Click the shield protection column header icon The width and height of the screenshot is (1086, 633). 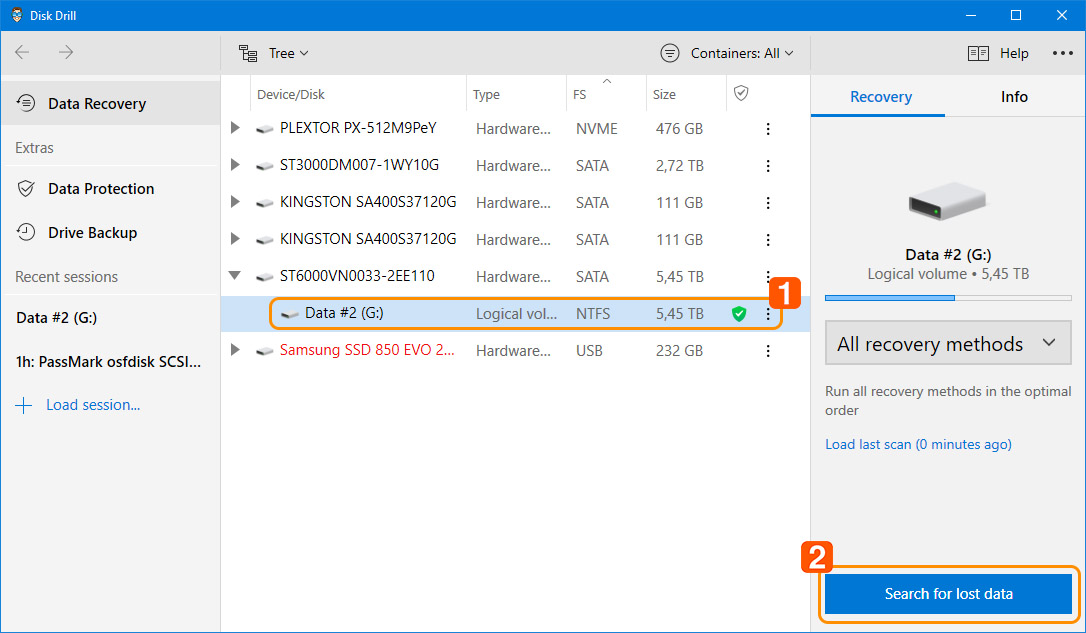(x=741, y=93)
